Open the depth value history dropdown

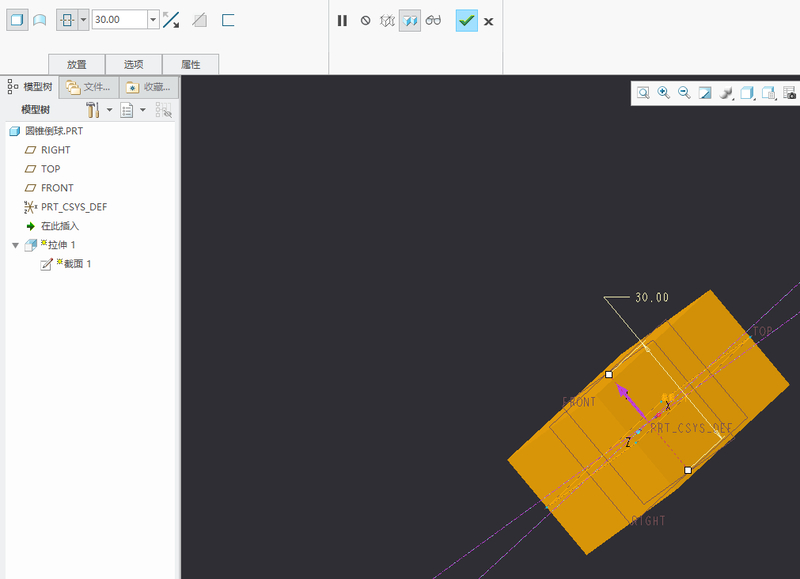(153, 20)
